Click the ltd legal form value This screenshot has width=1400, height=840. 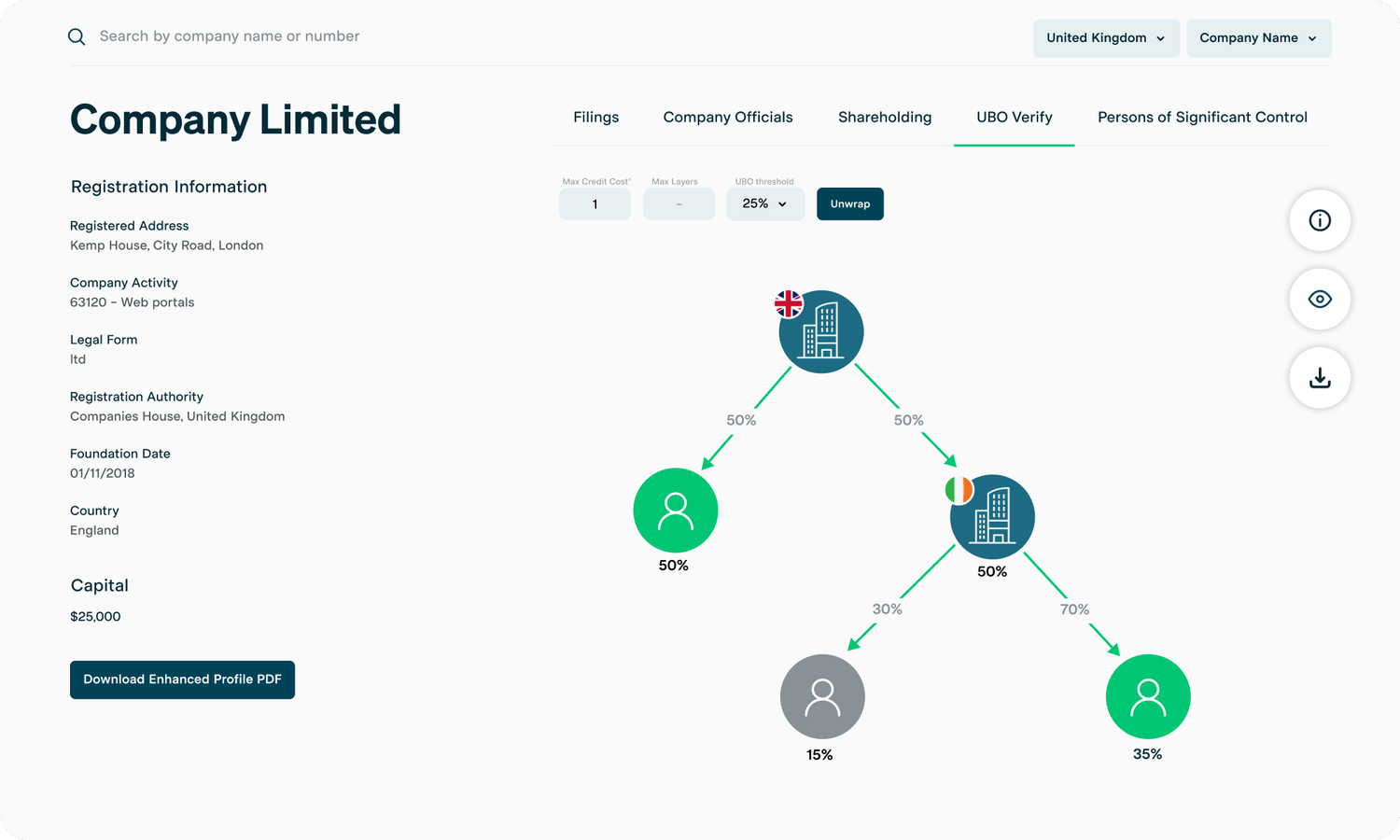point(77,359)
